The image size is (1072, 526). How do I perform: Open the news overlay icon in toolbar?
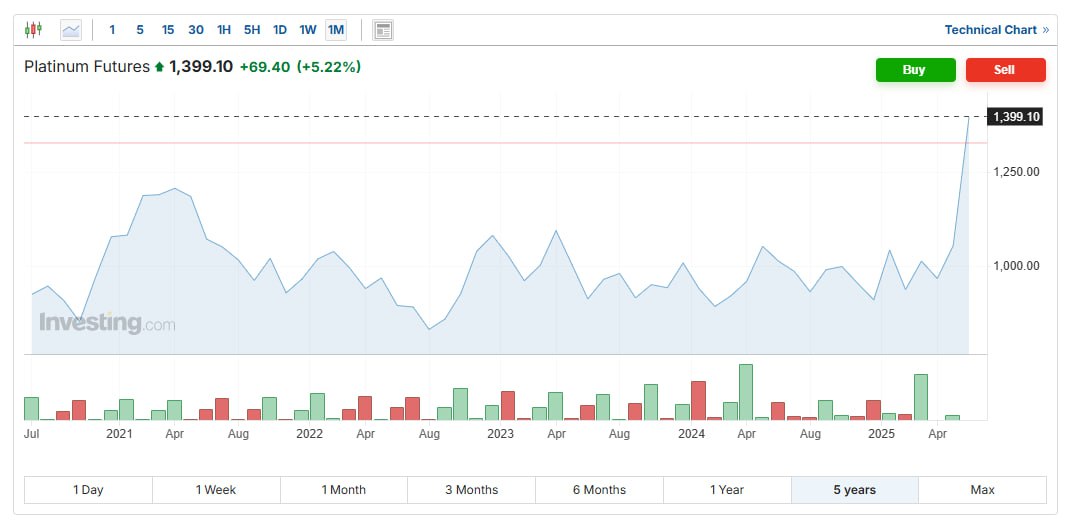[383, 29]
